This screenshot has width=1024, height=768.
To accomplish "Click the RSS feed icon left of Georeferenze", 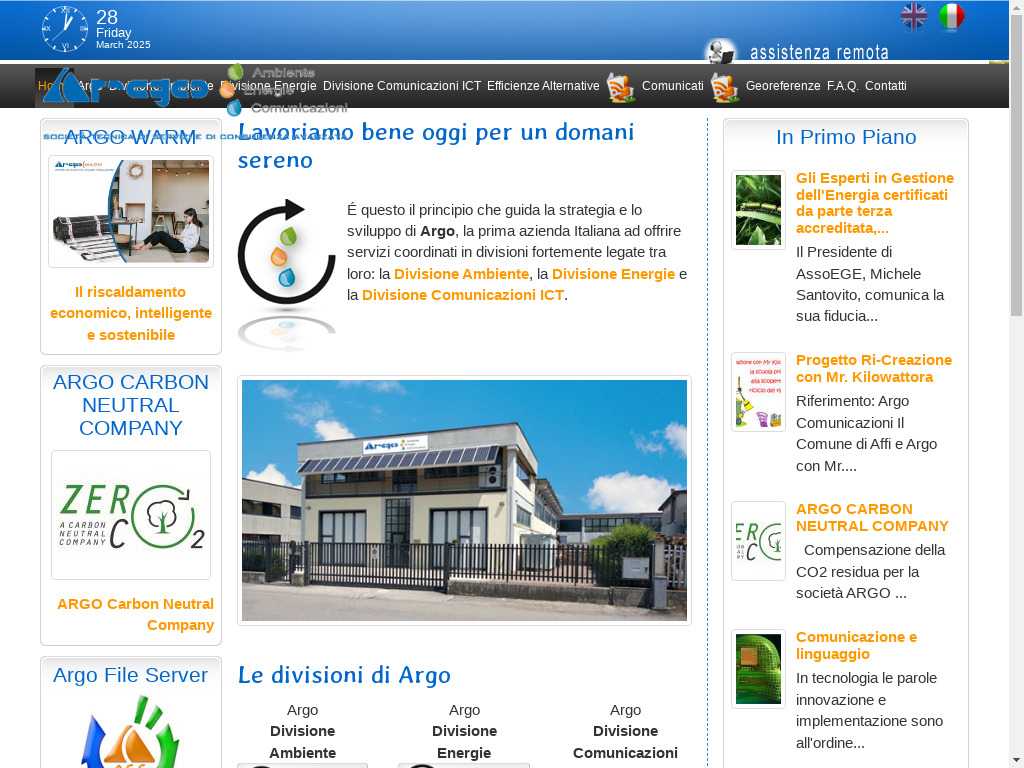I will (x=725, y=87).
